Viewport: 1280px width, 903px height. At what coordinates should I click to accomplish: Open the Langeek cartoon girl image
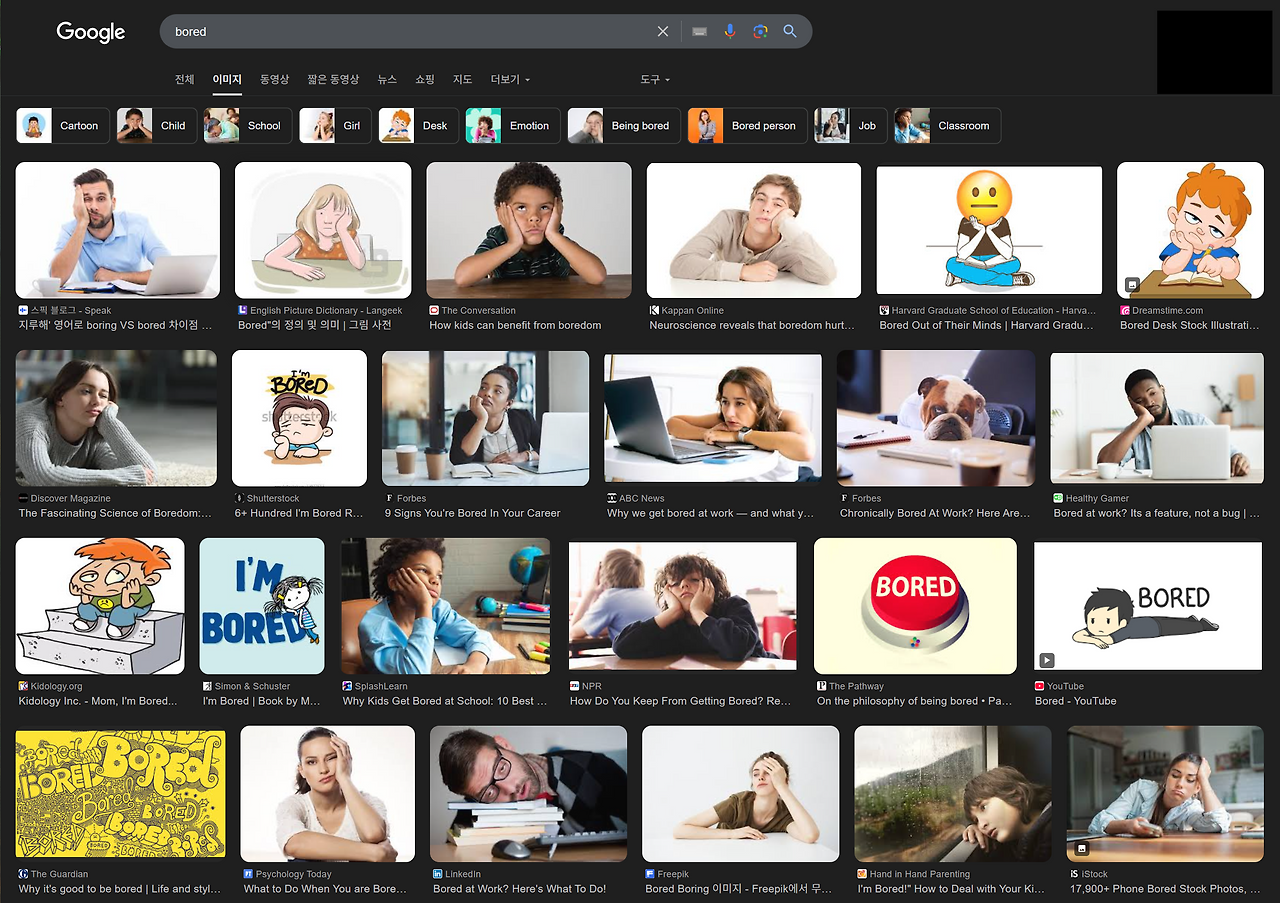click(323, 230)
